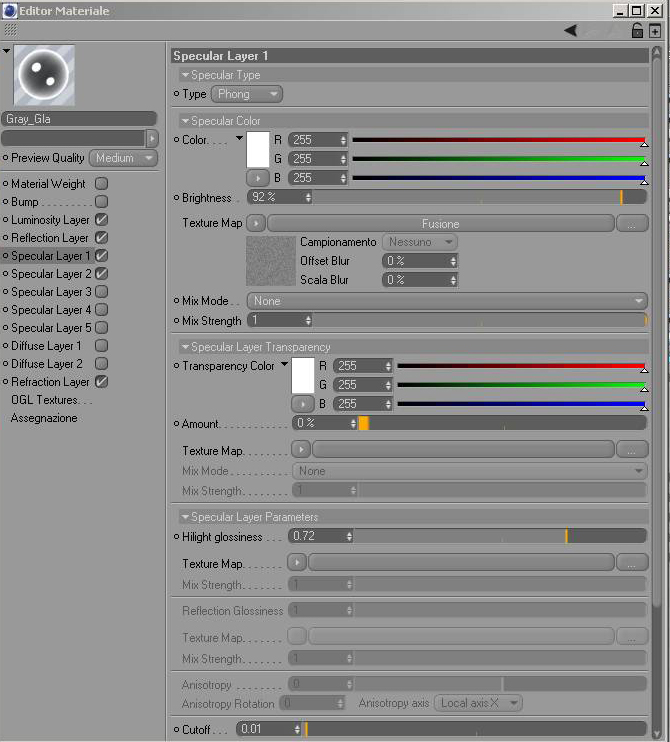Viewport: 670px width, 742px height.
Task: Open the Specular Color texture map arrow button
Action: 256,223
